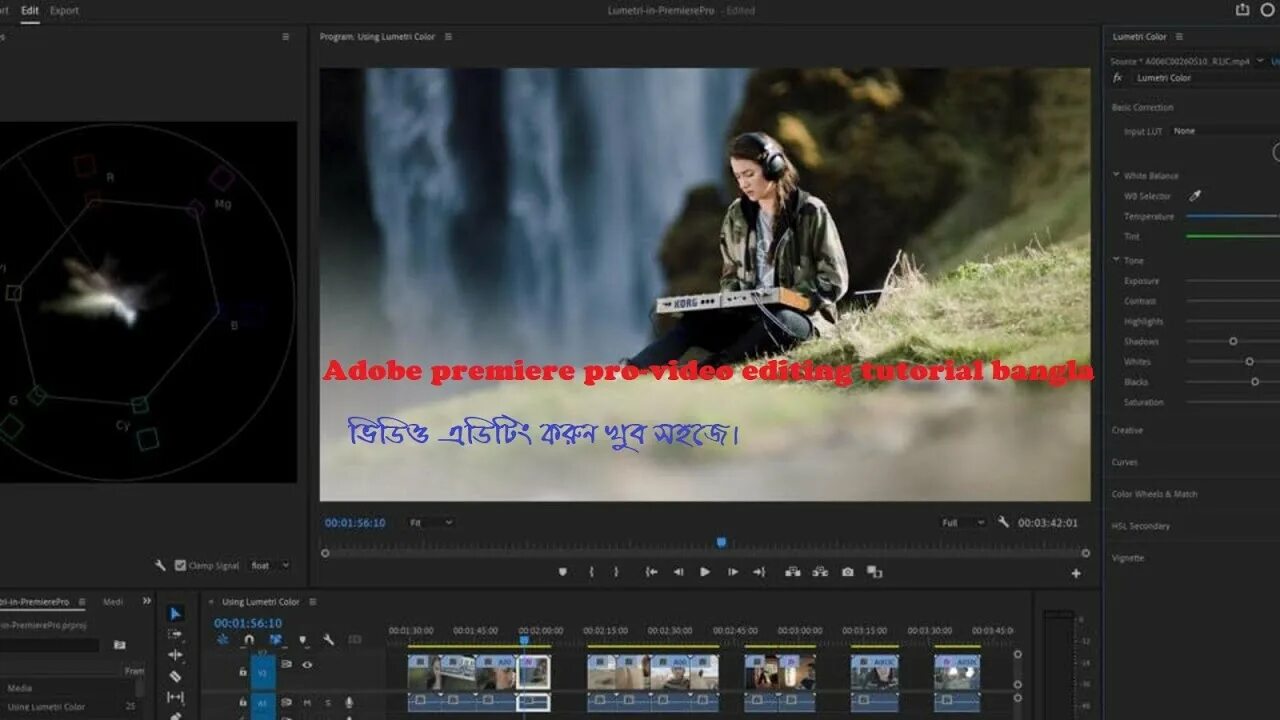Open the HSL Secondary section

(x=1140, y=526)
